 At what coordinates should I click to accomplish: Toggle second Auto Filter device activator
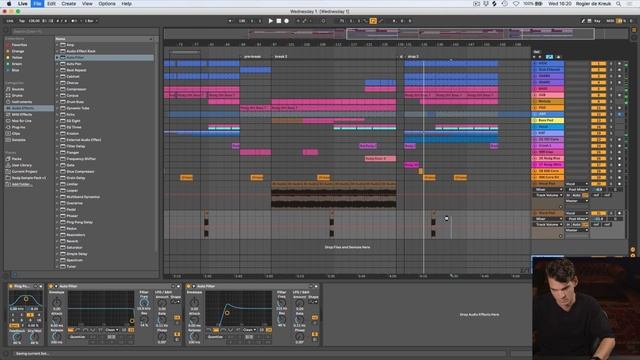coord(189,287)
